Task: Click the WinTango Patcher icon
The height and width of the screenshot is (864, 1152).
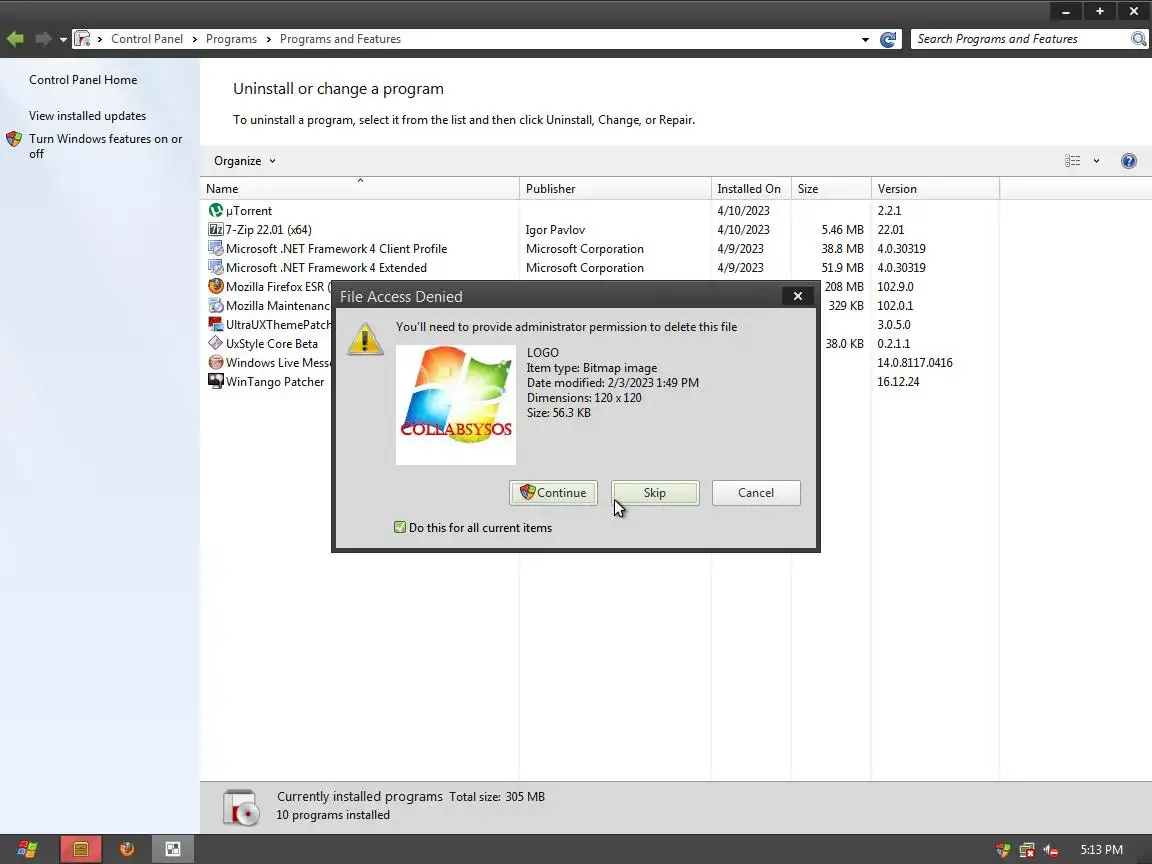Action: (215, 381)
